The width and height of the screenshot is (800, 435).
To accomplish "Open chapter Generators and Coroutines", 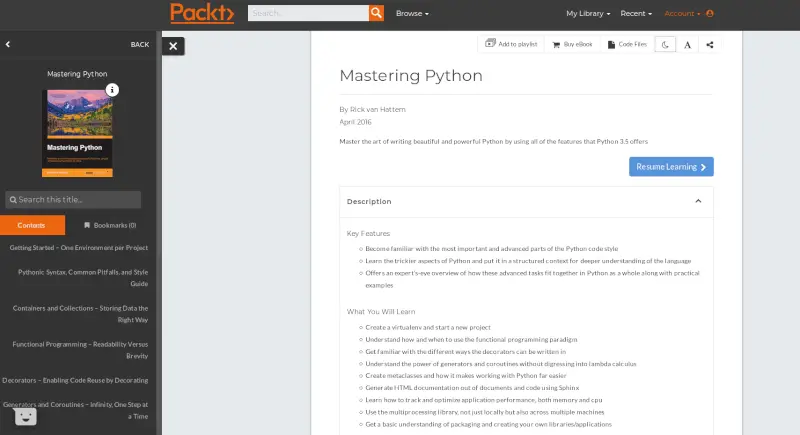I will pyautogui.click(x=76, y=411).
